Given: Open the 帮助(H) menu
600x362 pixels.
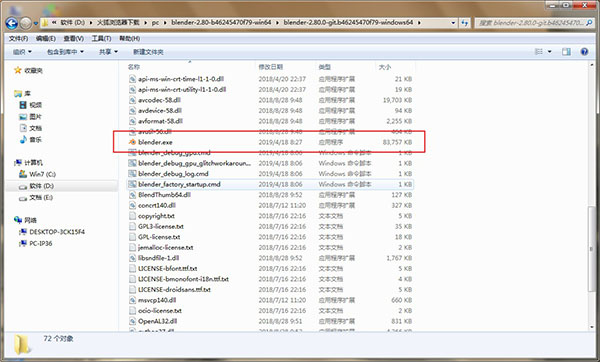Looking at the screenshot, I should (130, 39).
